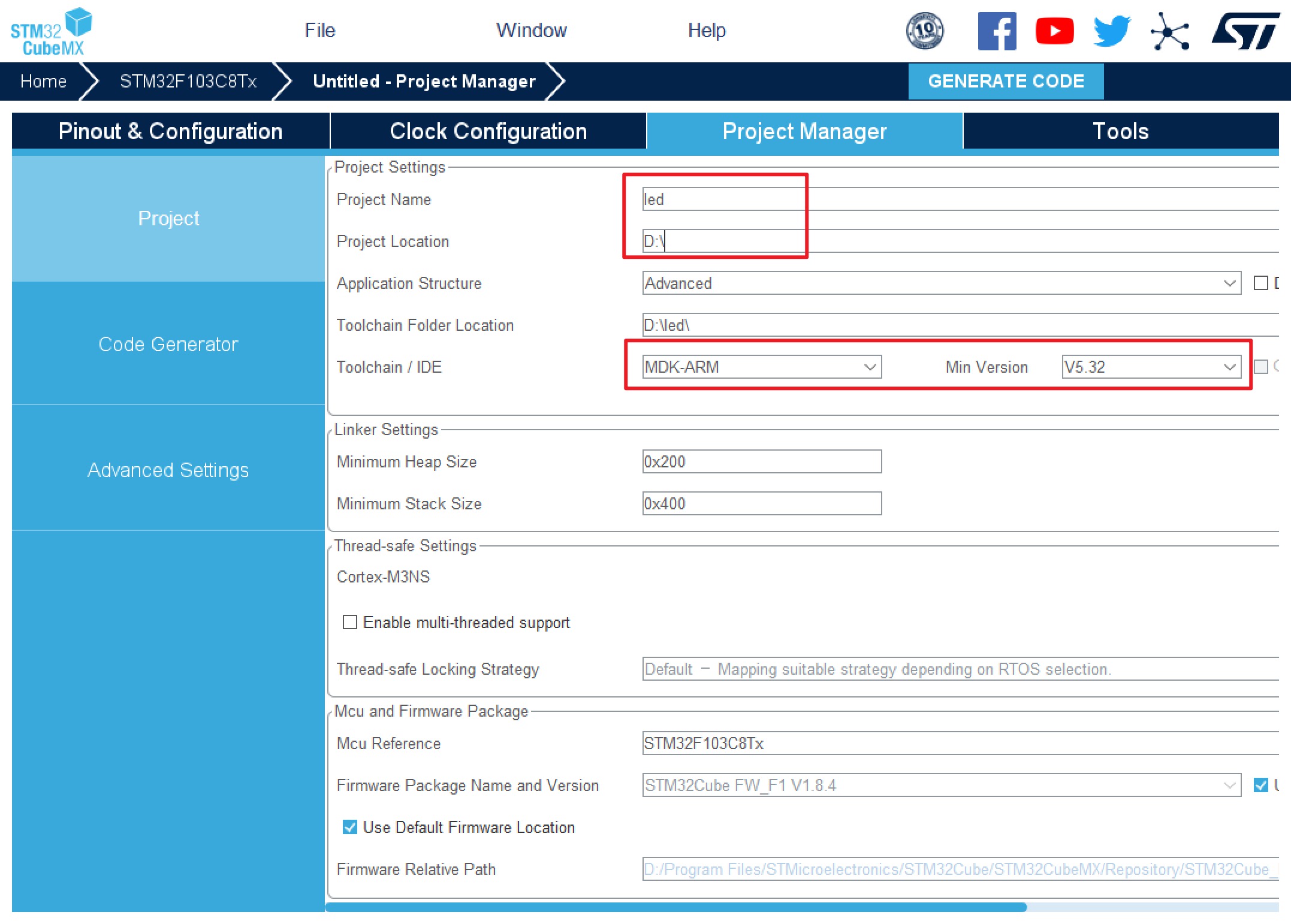Switch to the Clock Configuration tab
1291x924 pixels.
pyautogui.click(x=488, y=131)
